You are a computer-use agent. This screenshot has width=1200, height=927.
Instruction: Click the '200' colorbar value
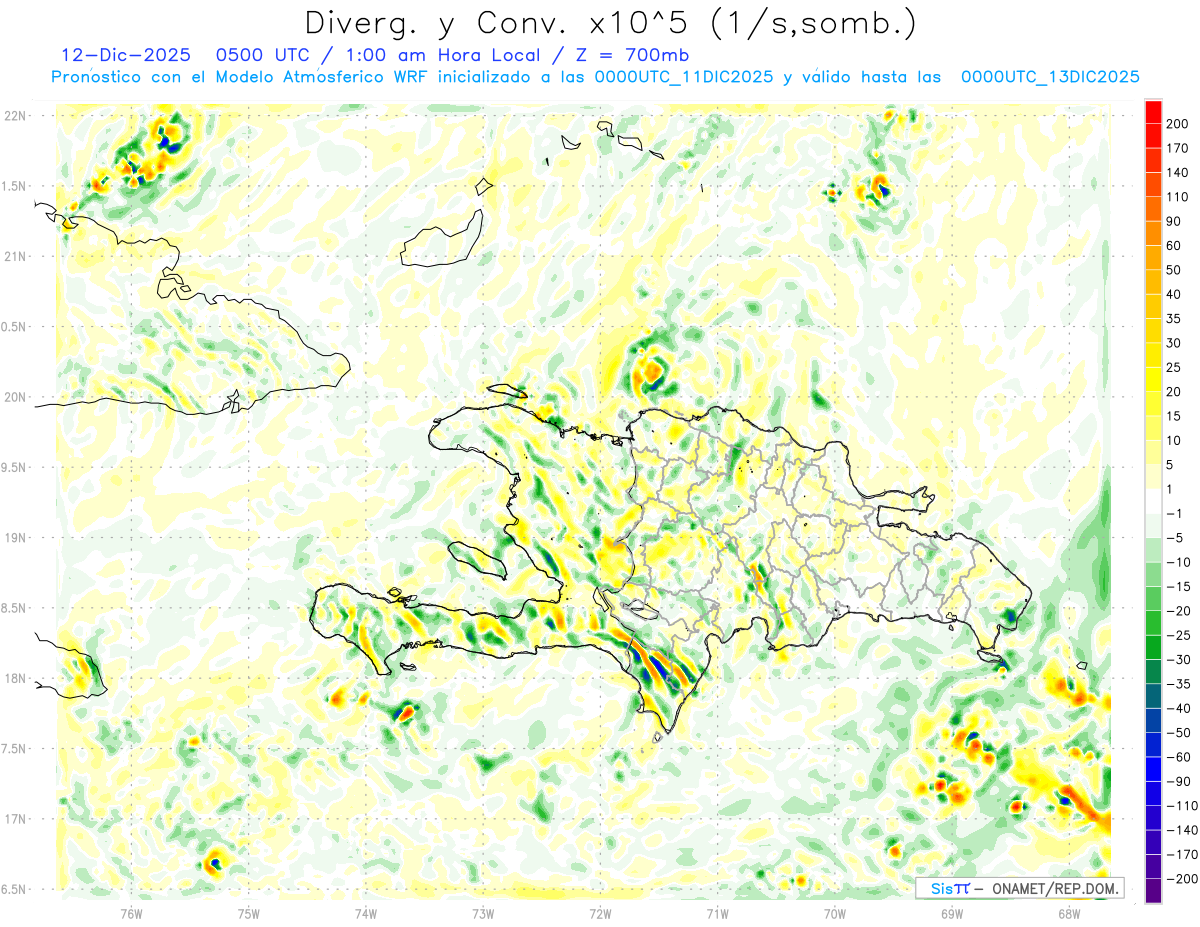1178,124
